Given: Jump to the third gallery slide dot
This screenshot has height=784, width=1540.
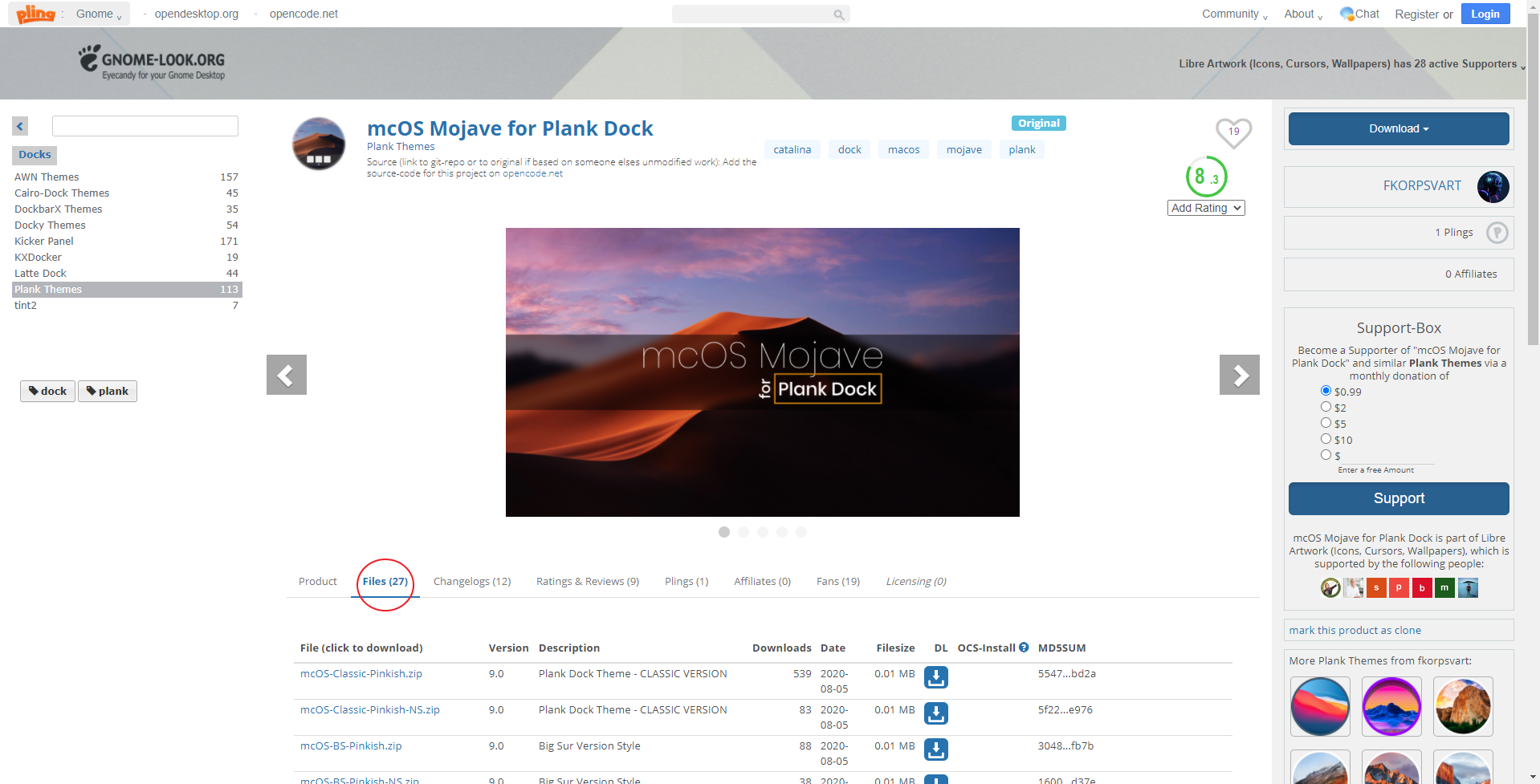Looking at the screenshot, I should (x=763, y=532).
